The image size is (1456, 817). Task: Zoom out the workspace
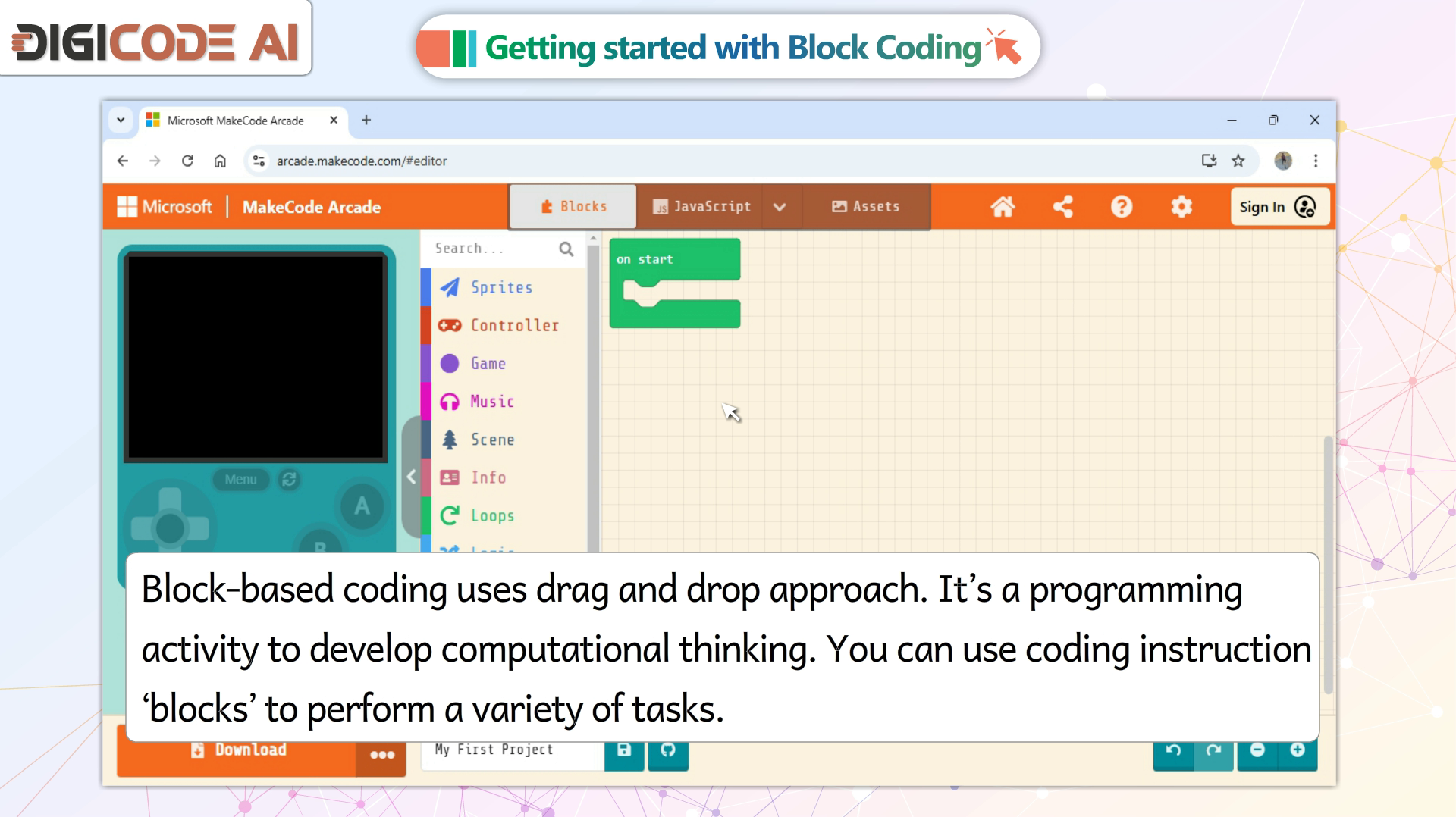click(x=1257, y=750)
